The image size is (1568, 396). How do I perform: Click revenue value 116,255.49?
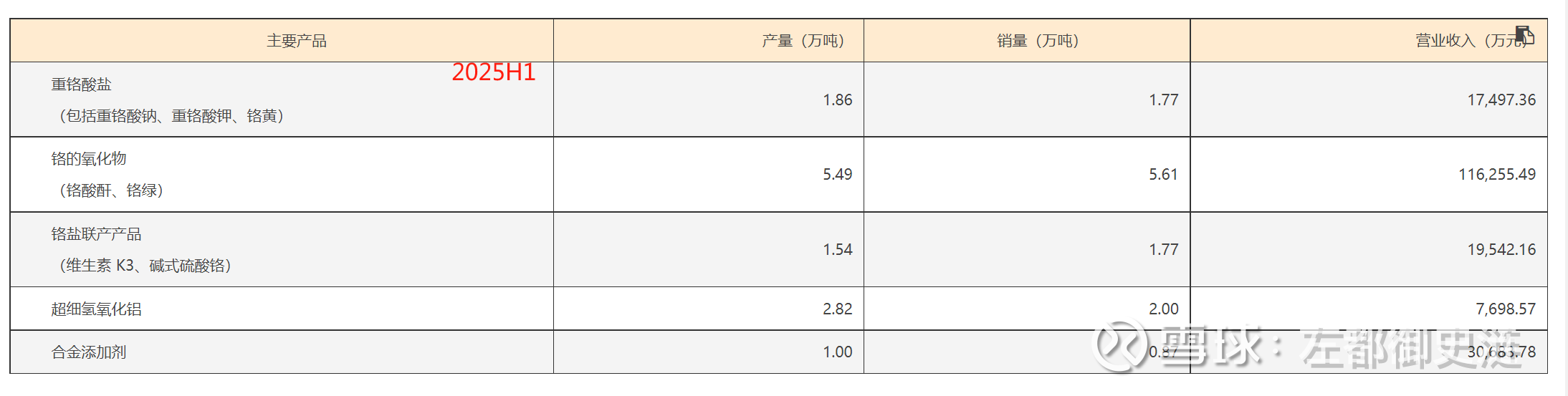(x=1497, y=175)
